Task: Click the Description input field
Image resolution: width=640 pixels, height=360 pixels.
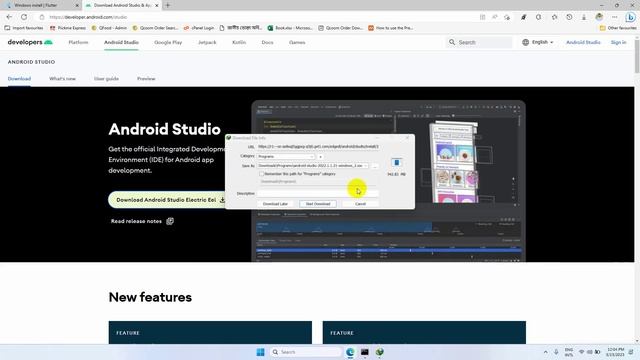Action: click(x=318, y=193)
